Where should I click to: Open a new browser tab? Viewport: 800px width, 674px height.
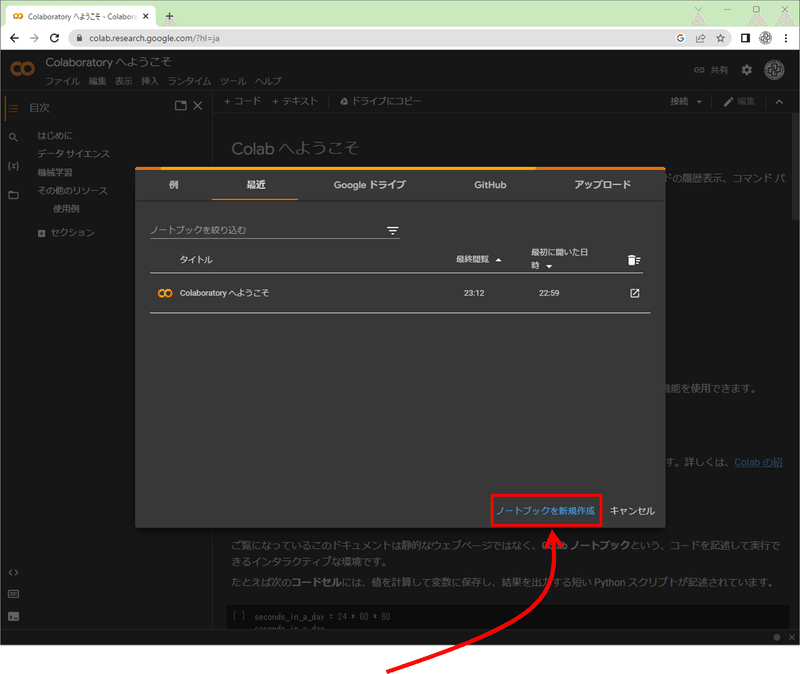click(x=169, y=16)
